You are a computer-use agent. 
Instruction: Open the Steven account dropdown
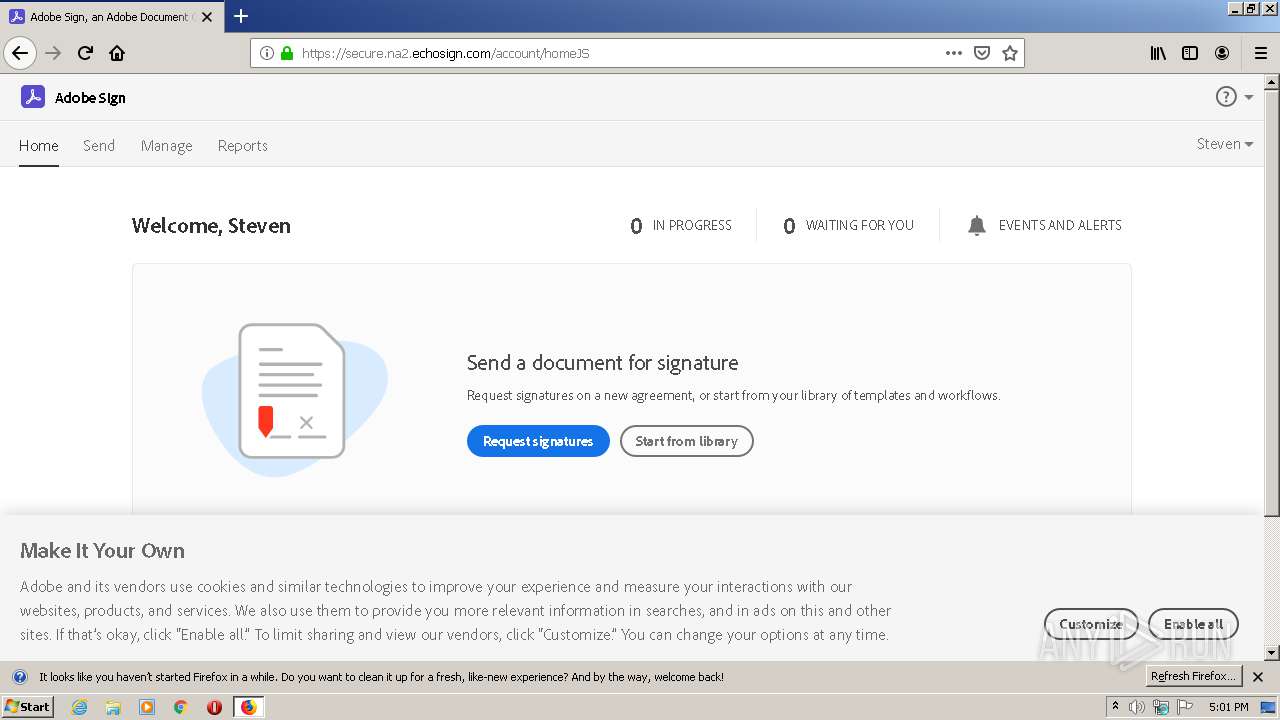pyautogui.click(x=1224, y=144)
